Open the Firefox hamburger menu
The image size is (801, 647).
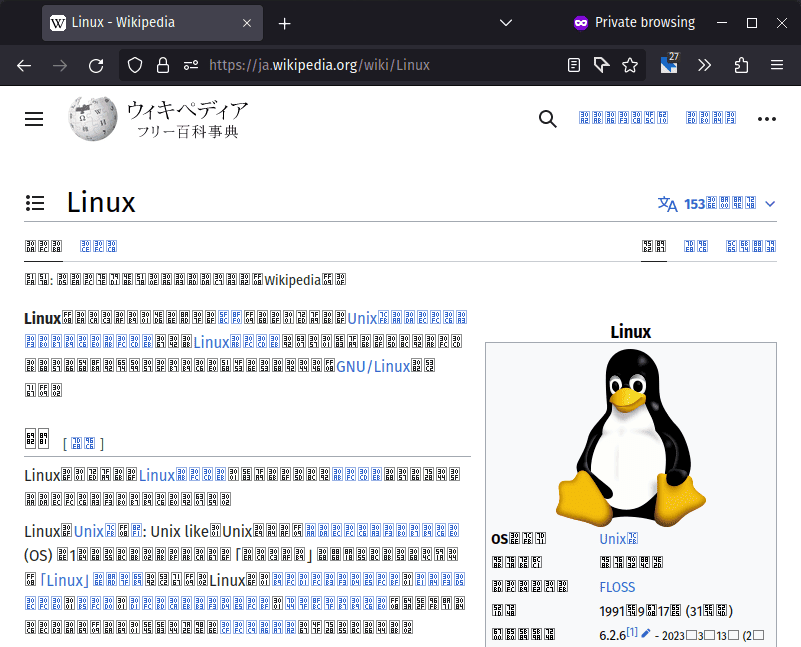tap(777, 64)
